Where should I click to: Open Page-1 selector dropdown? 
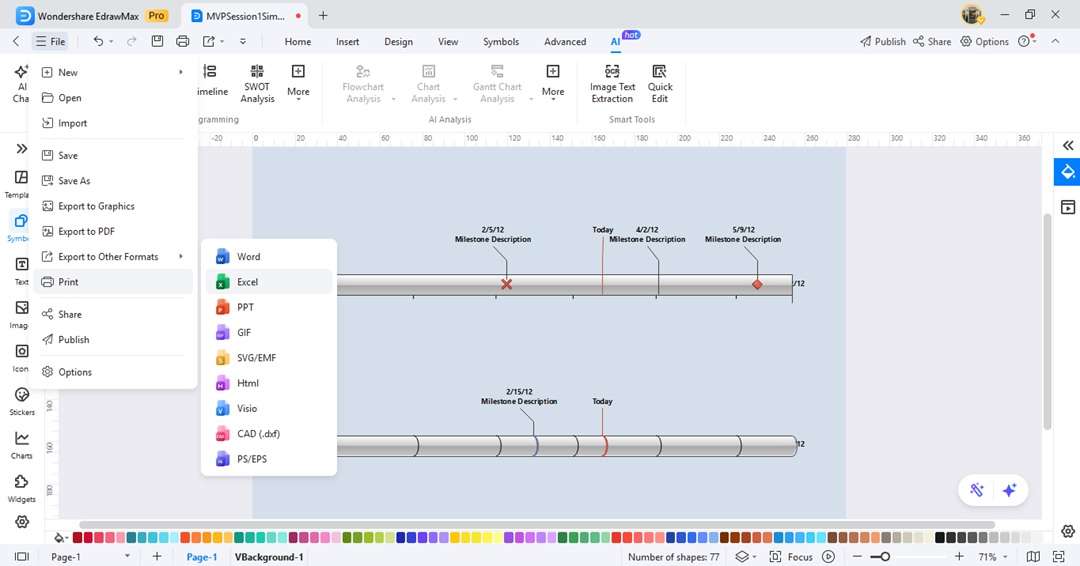point(127,556)
